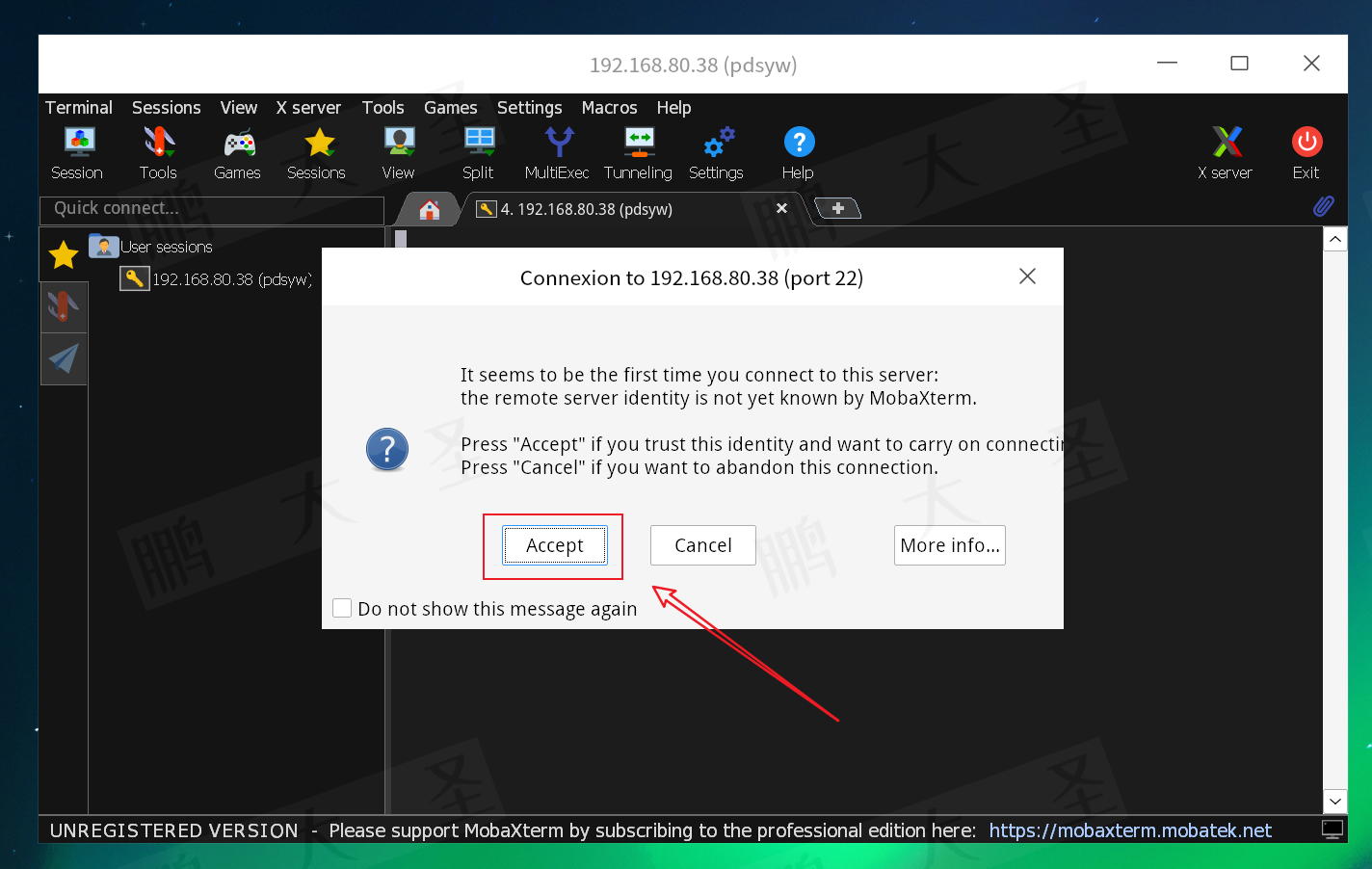Click the terminal scrollbar down arrow

pyautogui.click(x=1334, y=801)
